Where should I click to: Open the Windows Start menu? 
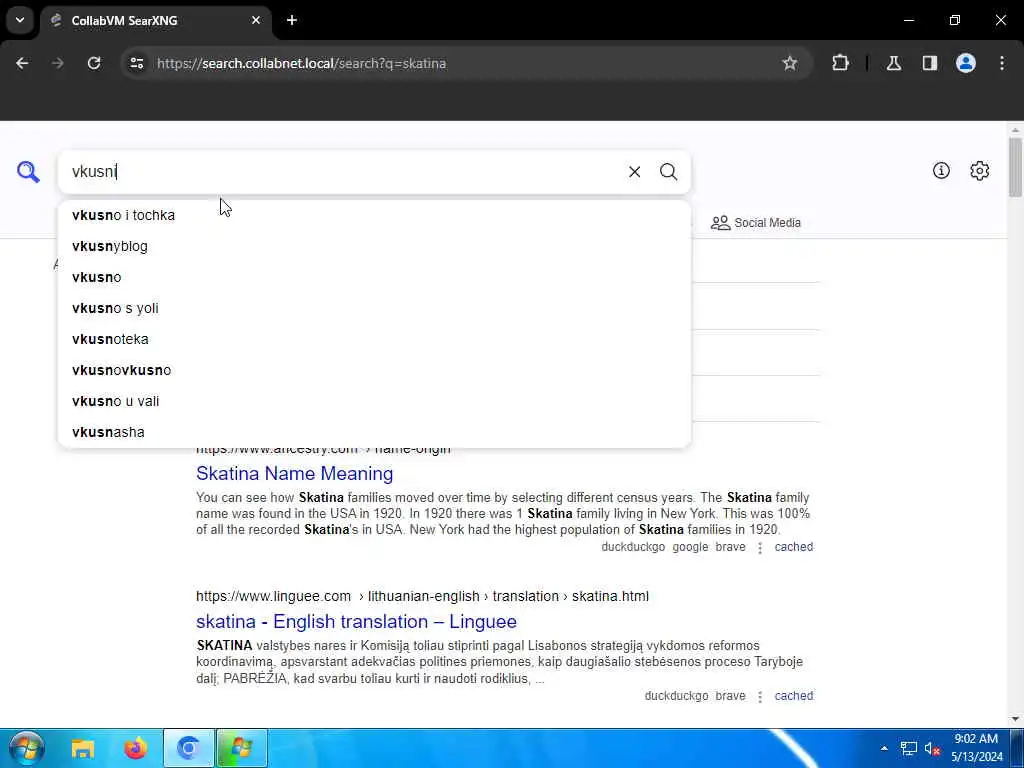point(25,748)
